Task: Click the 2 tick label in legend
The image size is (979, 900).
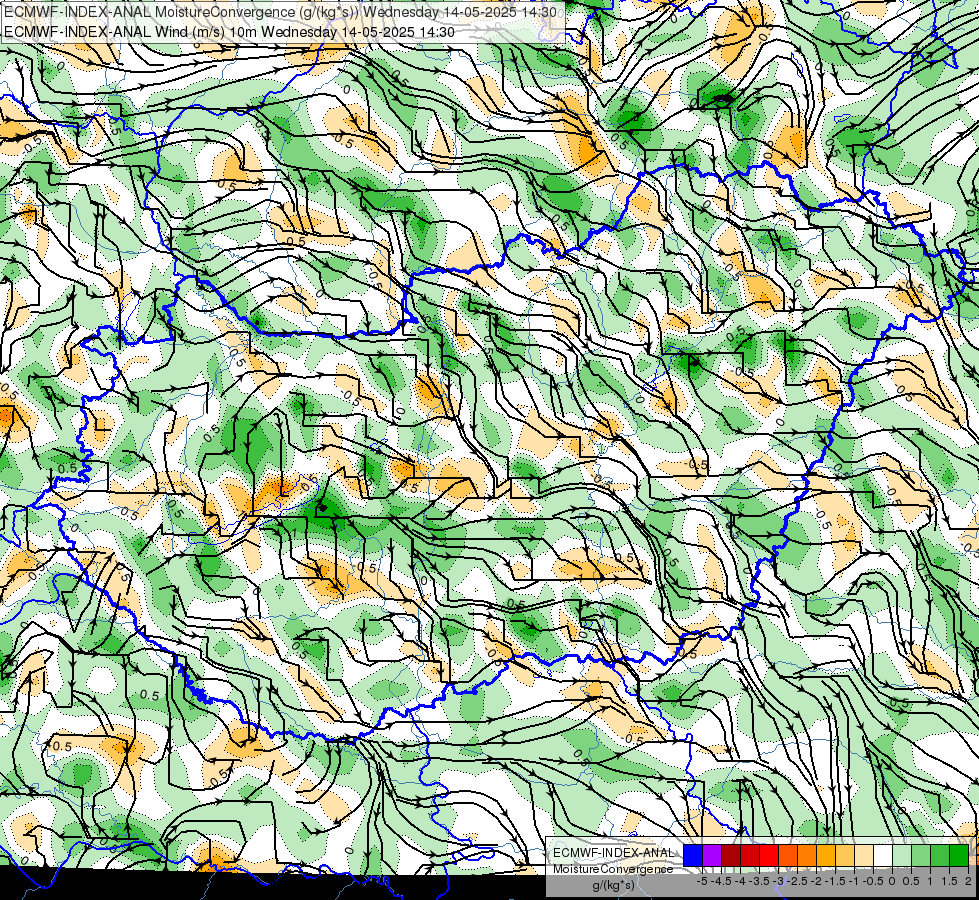Action: point(968,881)
